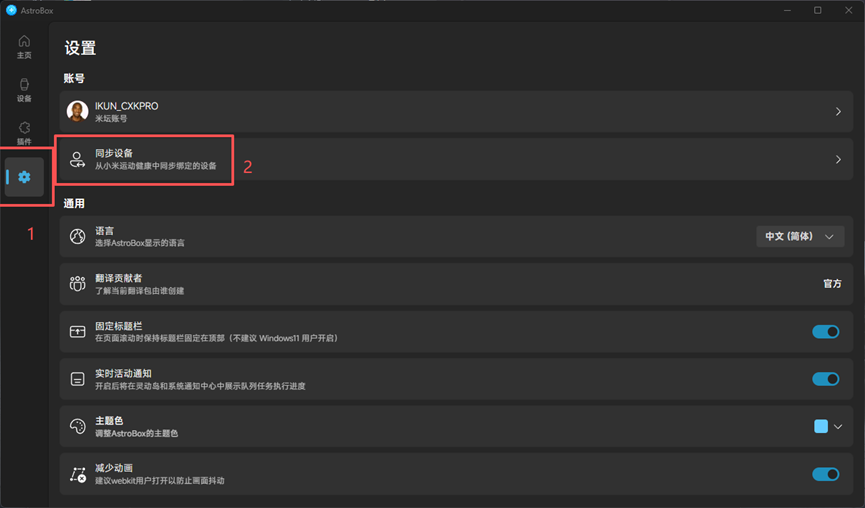This screenshot has width=865, height=508.
Task: Turn off the reduce animation switch
Action: click(x=825, y=474)
